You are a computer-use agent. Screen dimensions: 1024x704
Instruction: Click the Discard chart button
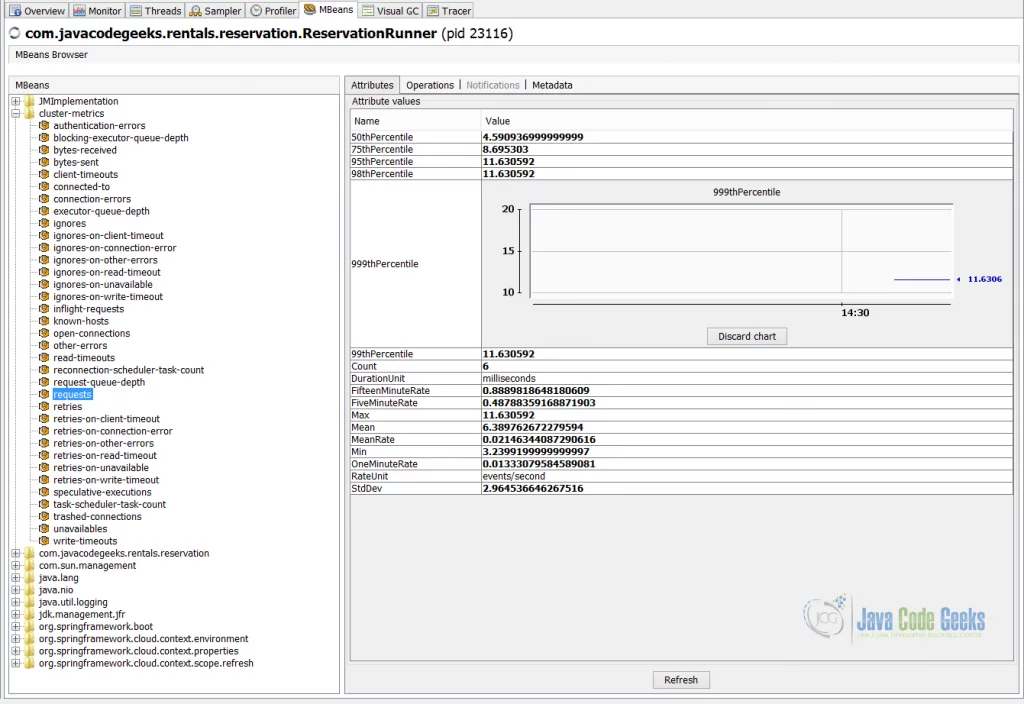(746, 336)
